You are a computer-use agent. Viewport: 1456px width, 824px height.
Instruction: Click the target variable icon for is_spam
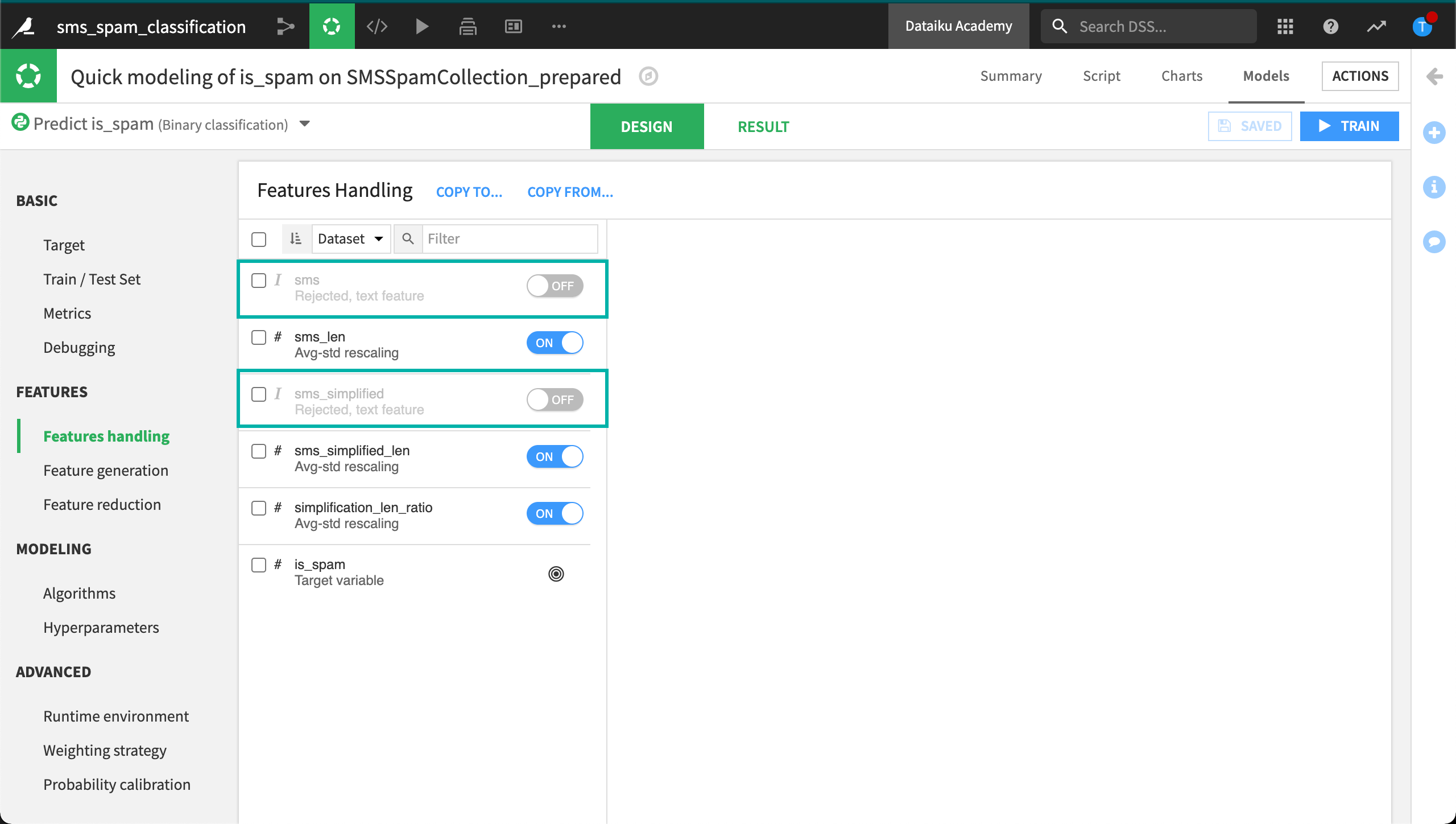[x=556, y=573]
